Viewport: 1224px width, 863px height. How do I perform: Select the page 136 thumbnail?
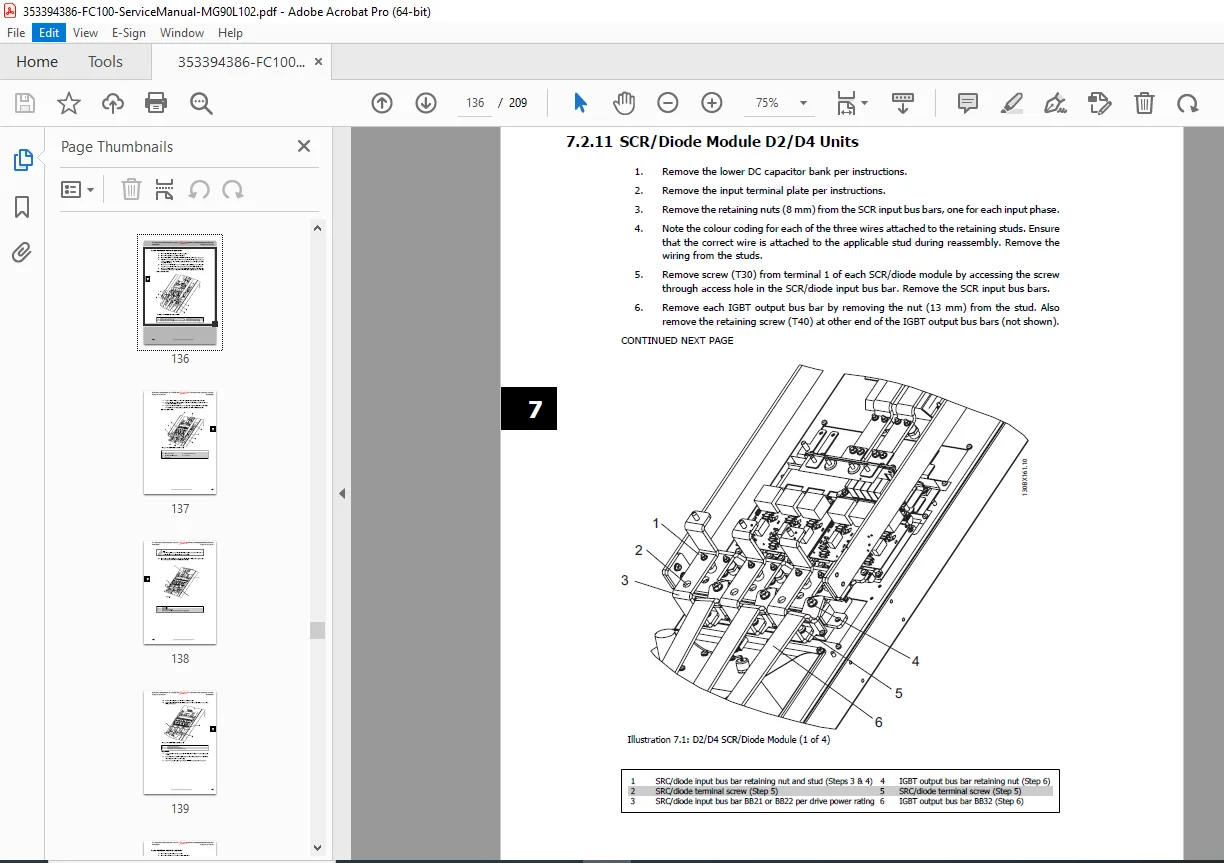tap(180, 292)
